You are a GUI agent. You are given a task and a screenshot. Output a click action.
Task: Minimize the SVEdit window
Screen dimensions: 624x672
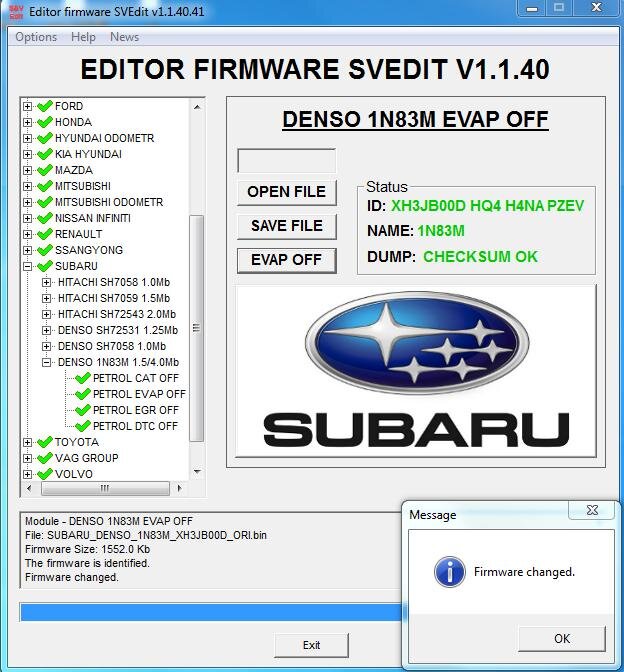532,8
